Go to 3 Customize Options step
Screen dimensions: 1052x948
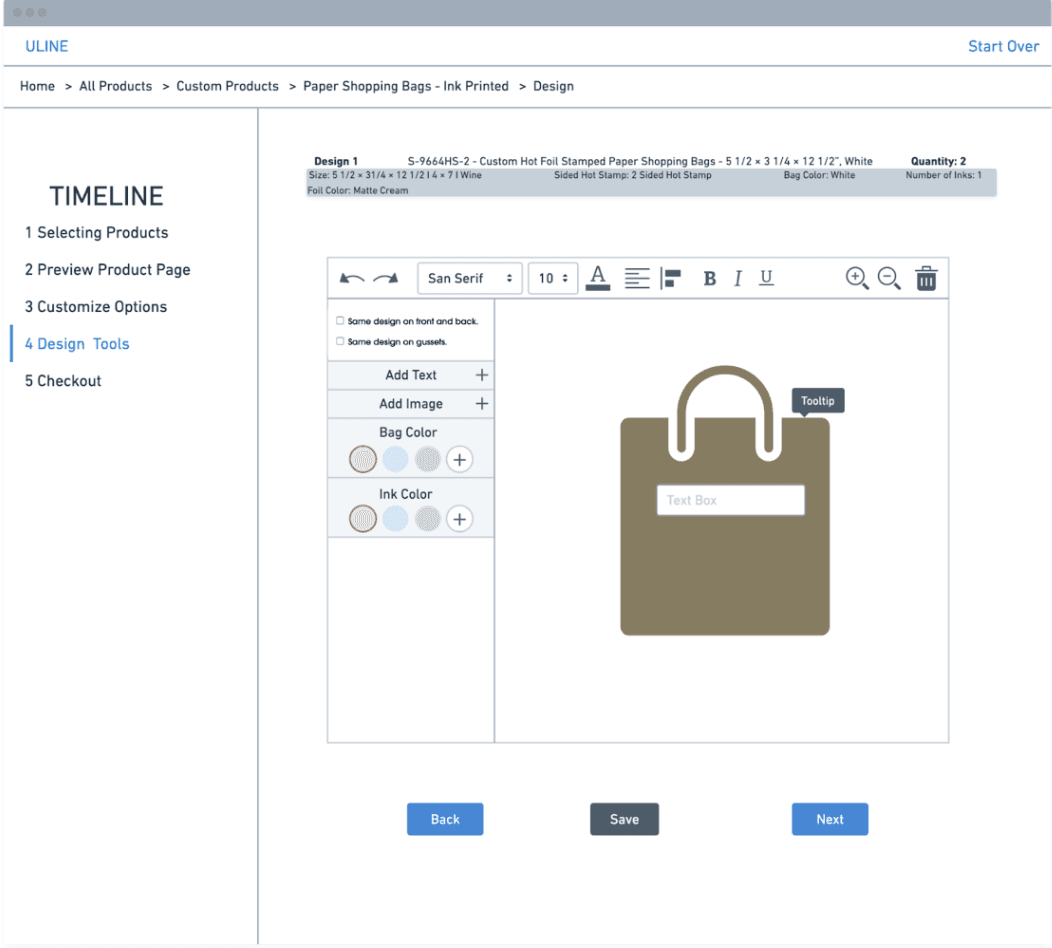(96, 307)
